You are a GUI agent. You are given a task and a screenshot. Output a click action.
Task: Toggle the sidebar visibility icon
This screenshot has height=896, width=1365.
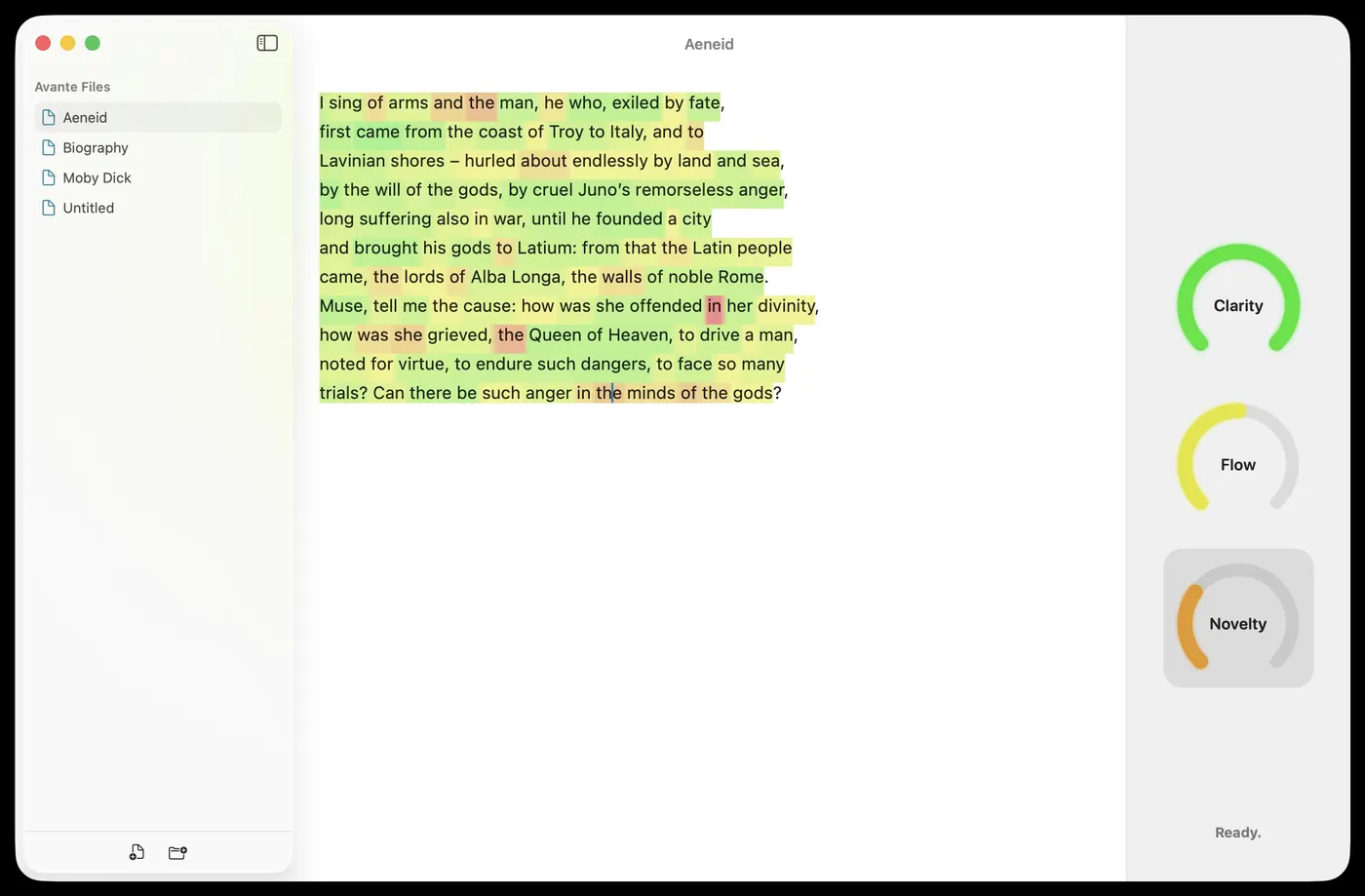(267, 43)
